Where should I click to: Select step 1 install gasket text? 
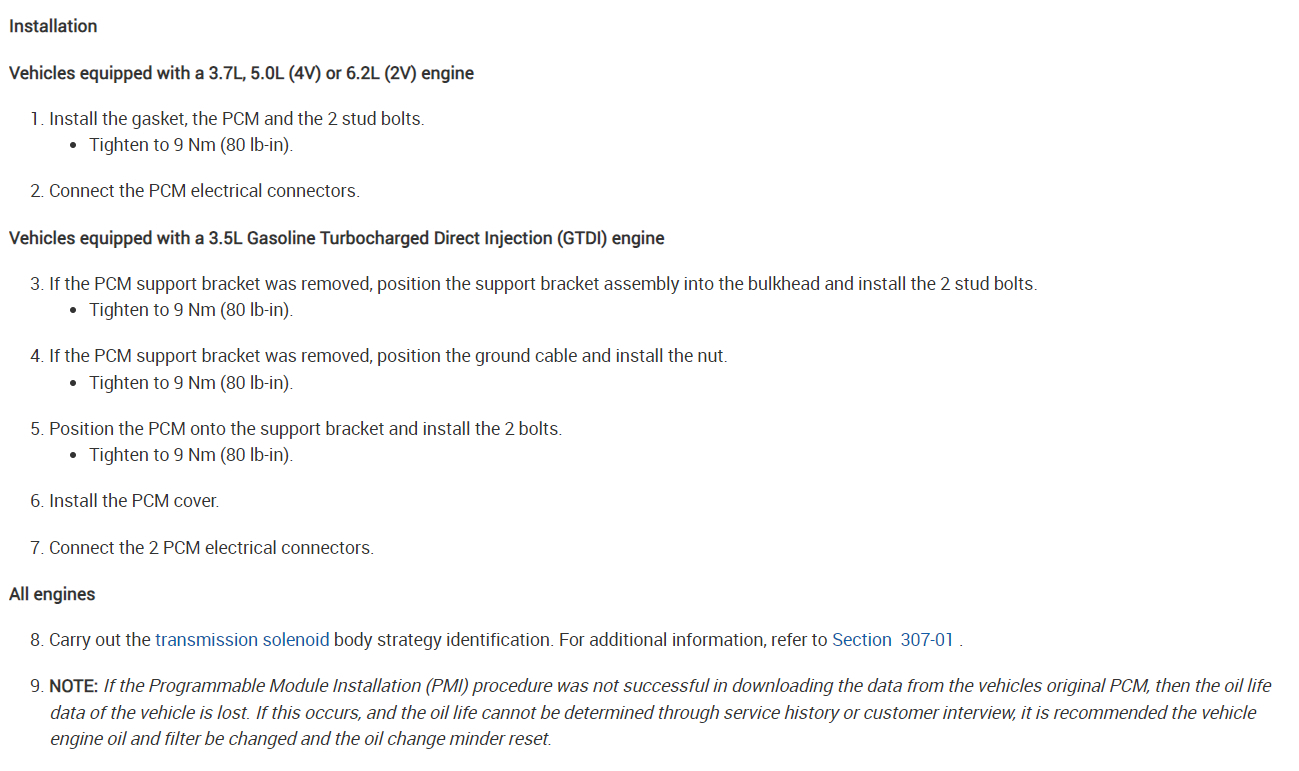click(x=236, y=119)
